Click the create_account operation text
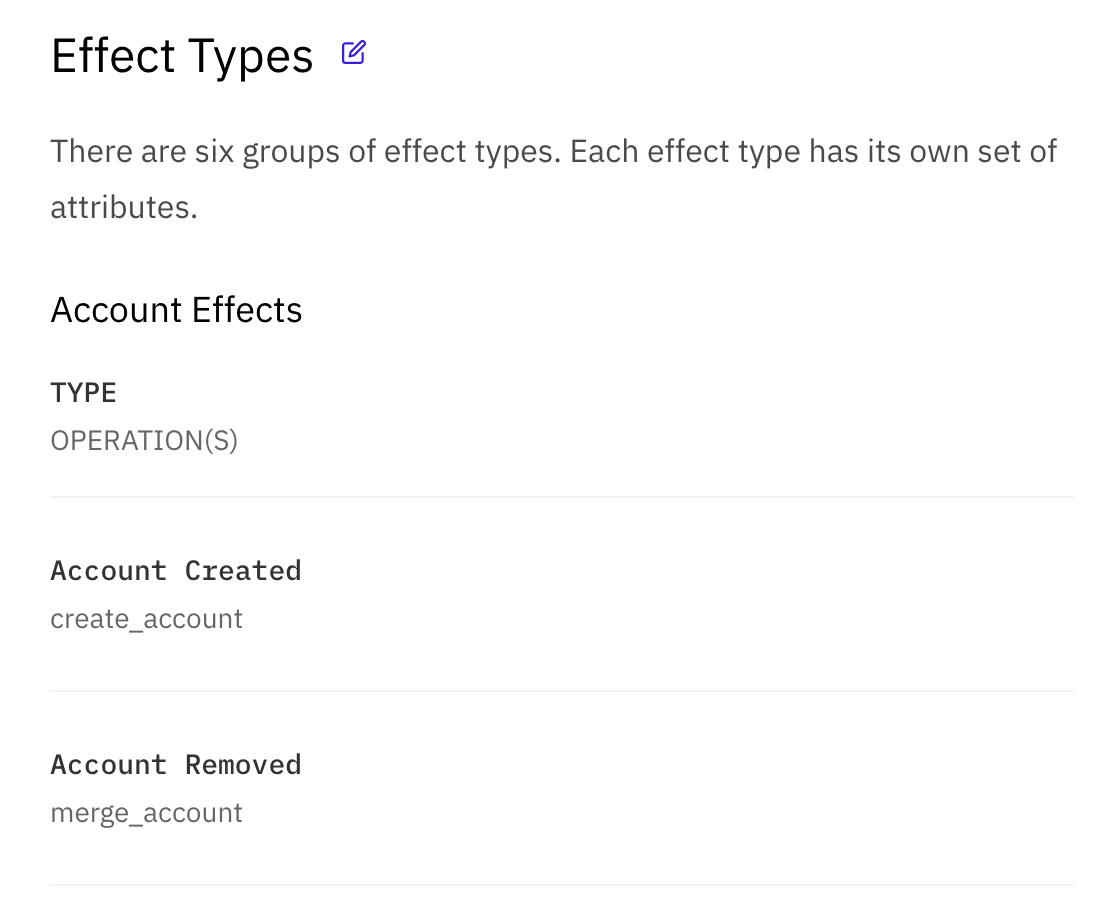This screenshot has width=1110, height=904. (x=146, y=619)
